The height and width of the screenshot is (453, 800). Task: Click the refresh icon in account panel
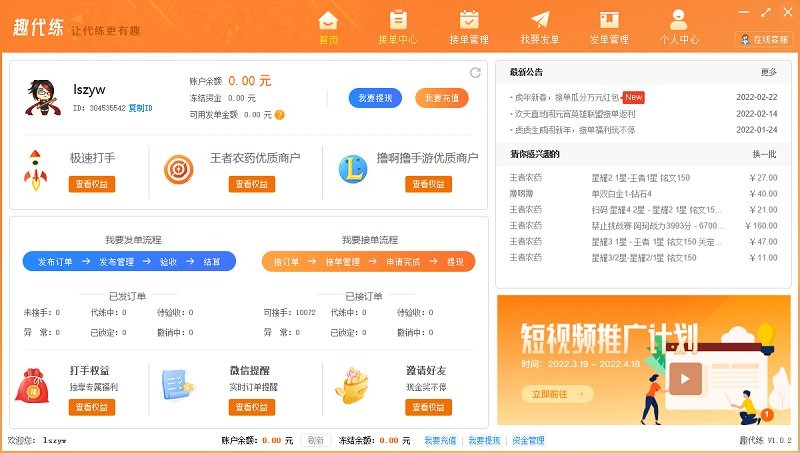tap(475, 72)
